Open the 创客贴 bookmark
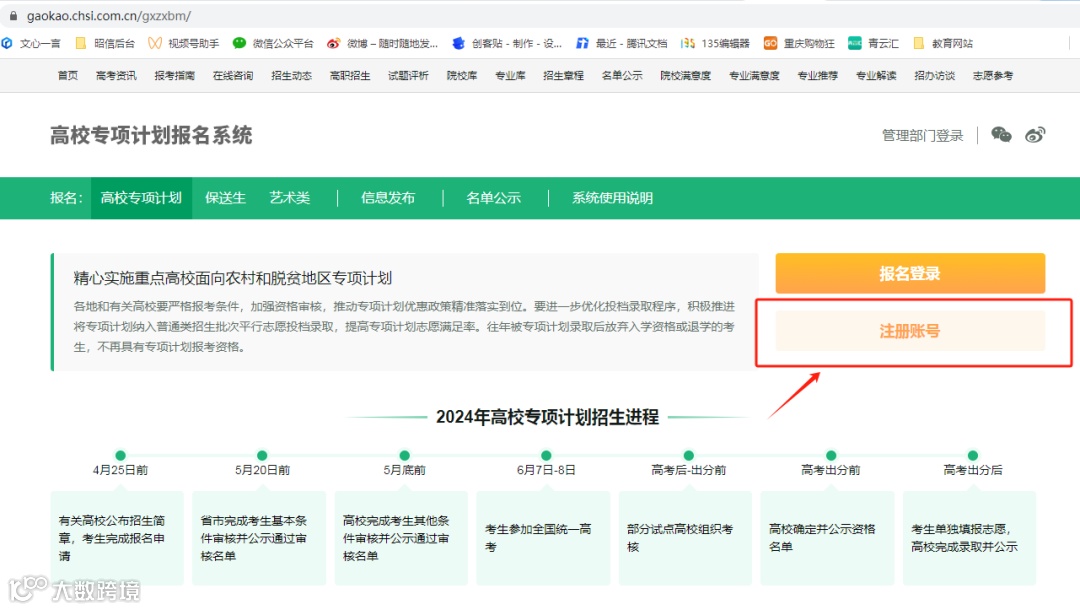Image resolution: width=1080 pixels, height=610 pixels. [507, 43]
